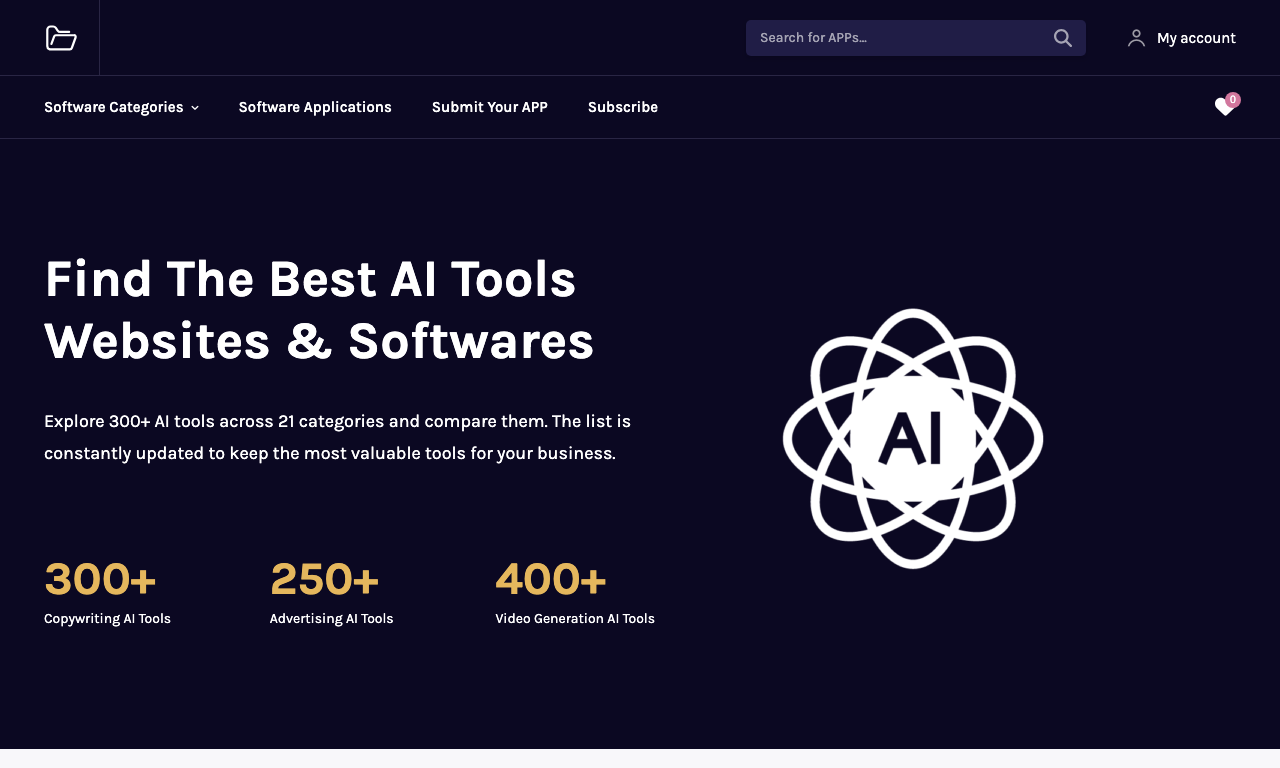Click the 400+ Video Generation AI Tools stat

575,592
